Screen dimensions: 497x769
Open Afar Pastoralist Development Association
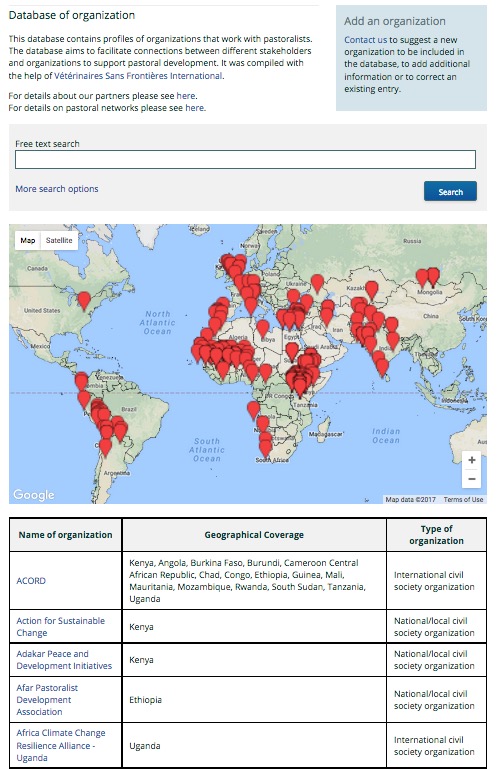(47, 700)
